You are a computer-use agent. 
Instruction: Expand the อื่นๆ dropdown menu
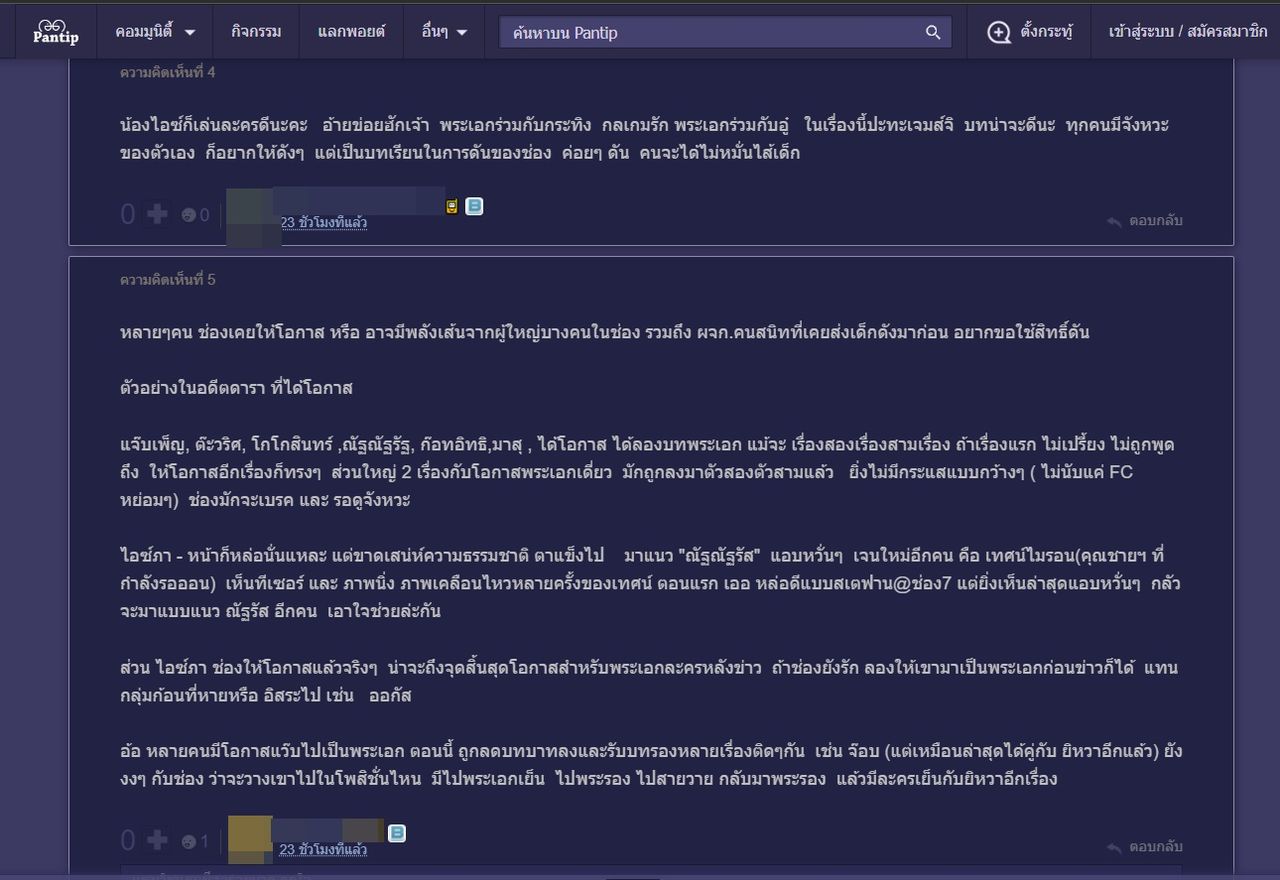coord(444,32)
